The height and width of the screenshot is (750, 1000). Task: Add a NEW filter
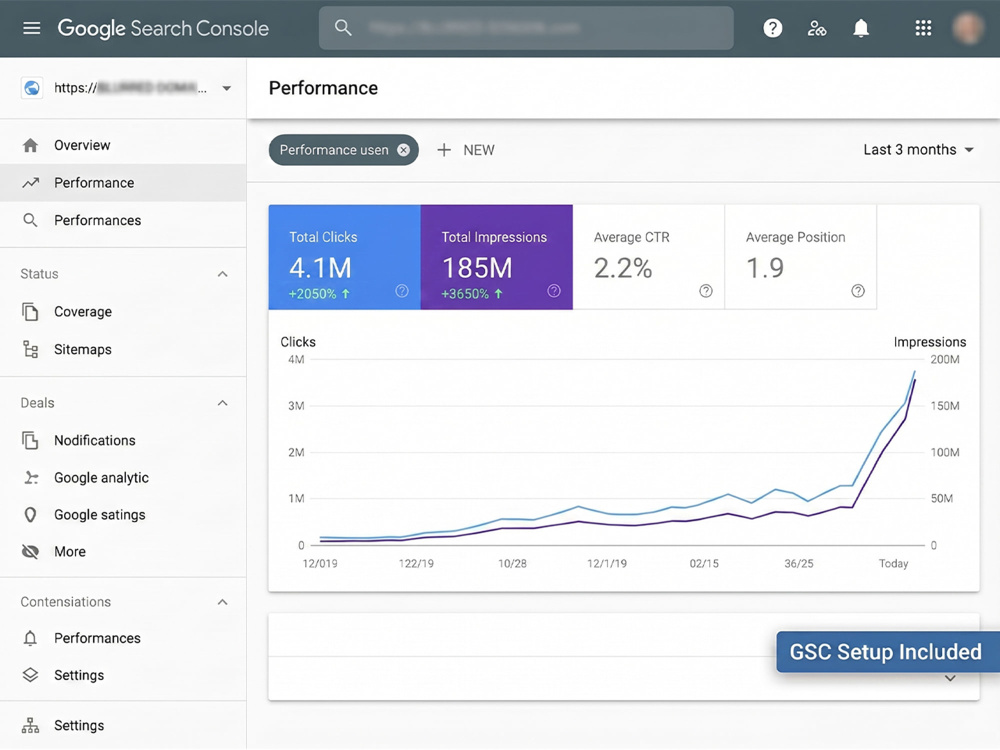[466, 150]
